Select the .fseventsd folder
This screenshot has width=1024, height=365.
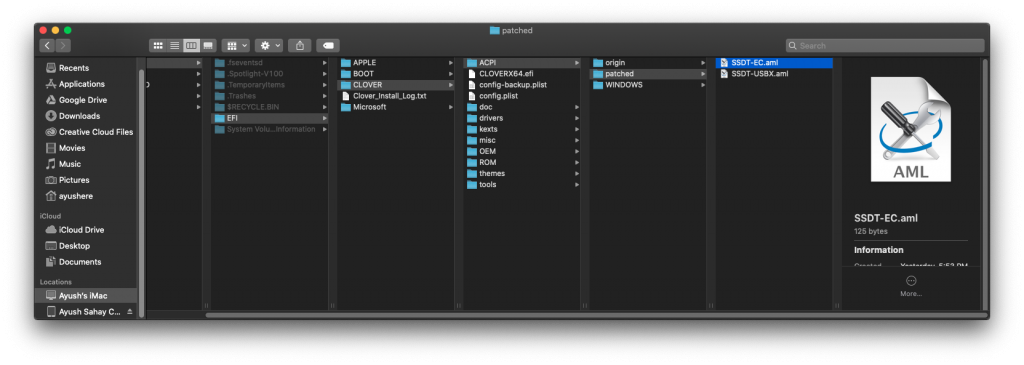click(x=270, y=63)
